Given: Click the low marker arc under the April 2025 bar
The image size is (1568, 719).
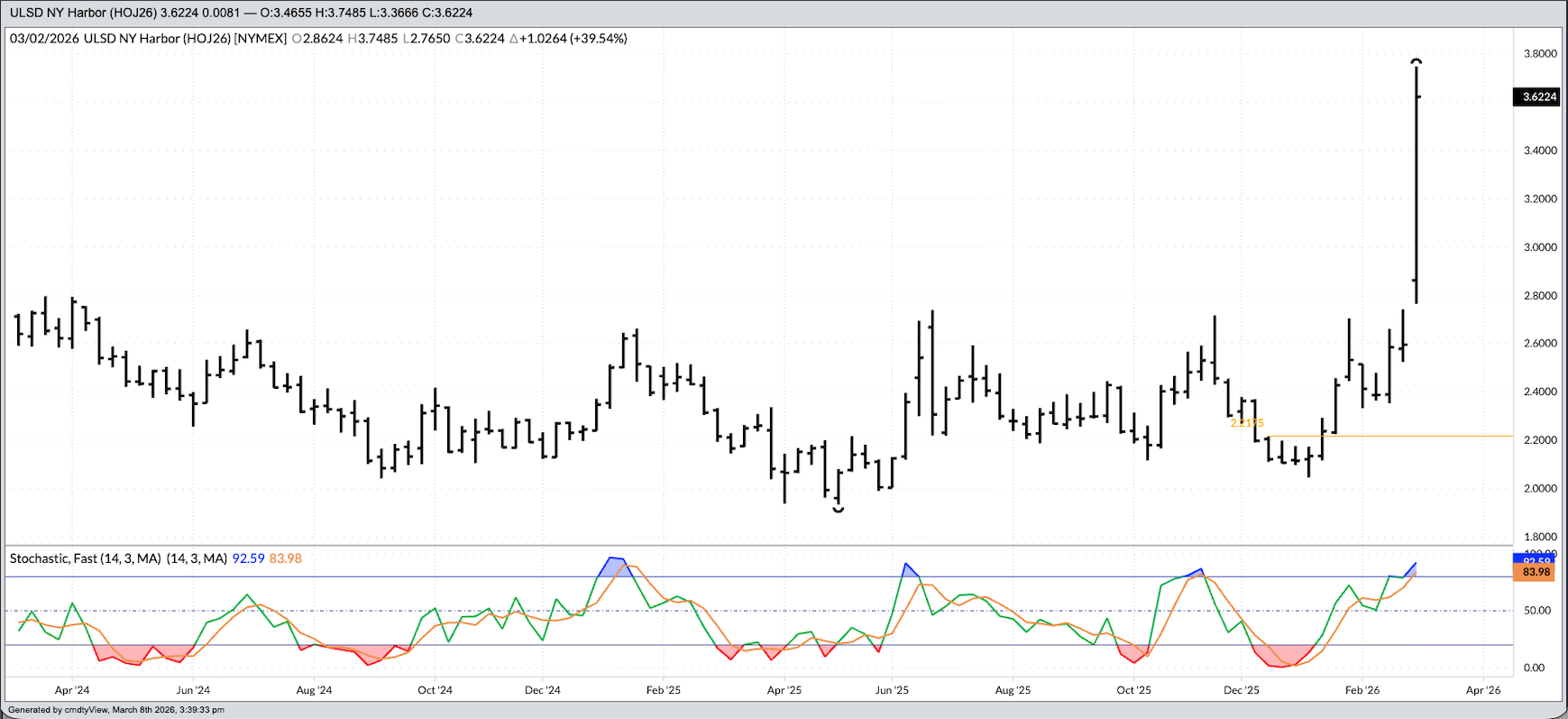Looking at the screenshot, I should click(839, 511).
